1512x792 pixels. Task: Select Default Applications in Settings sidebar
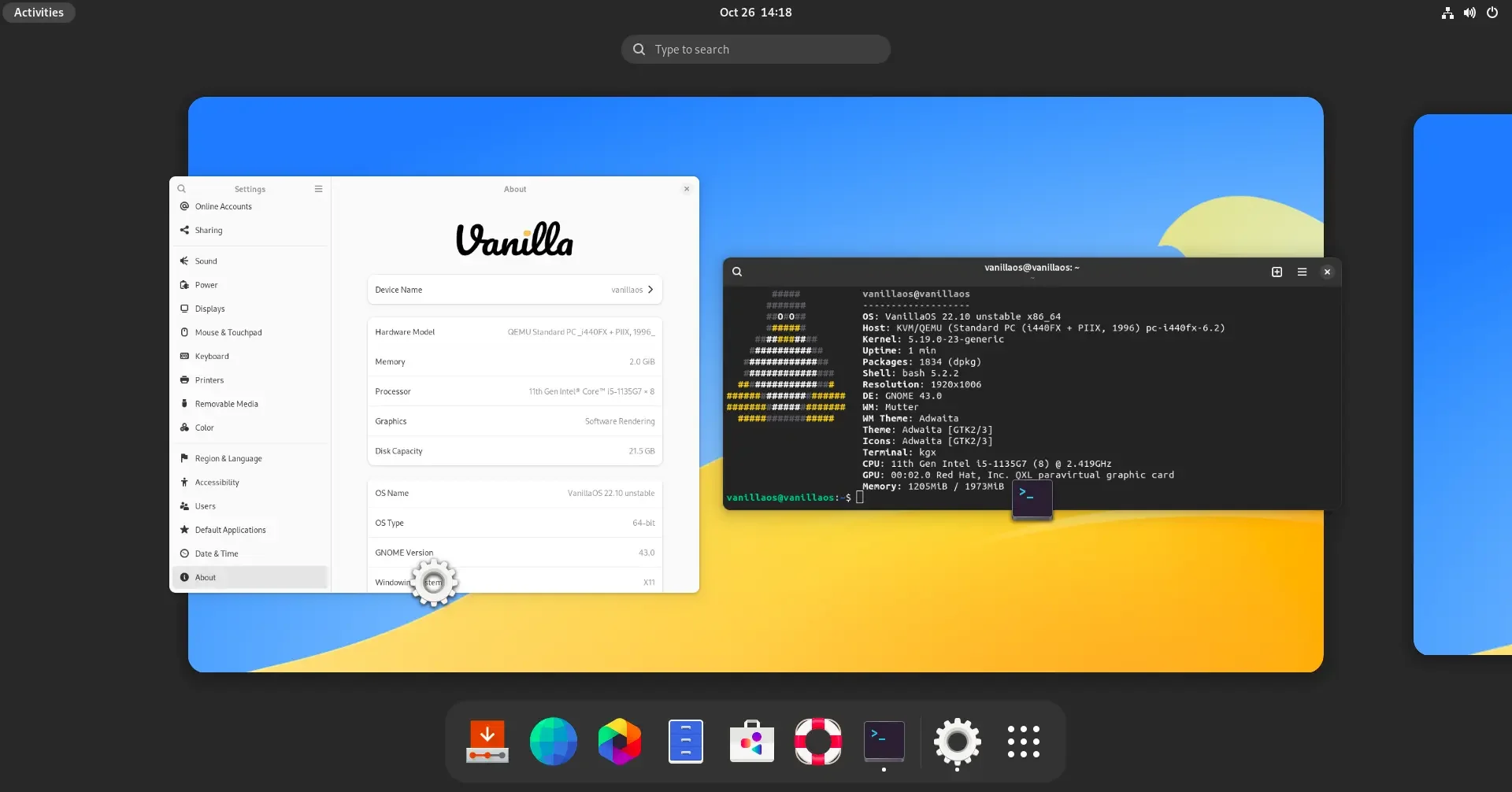(250, 530)
